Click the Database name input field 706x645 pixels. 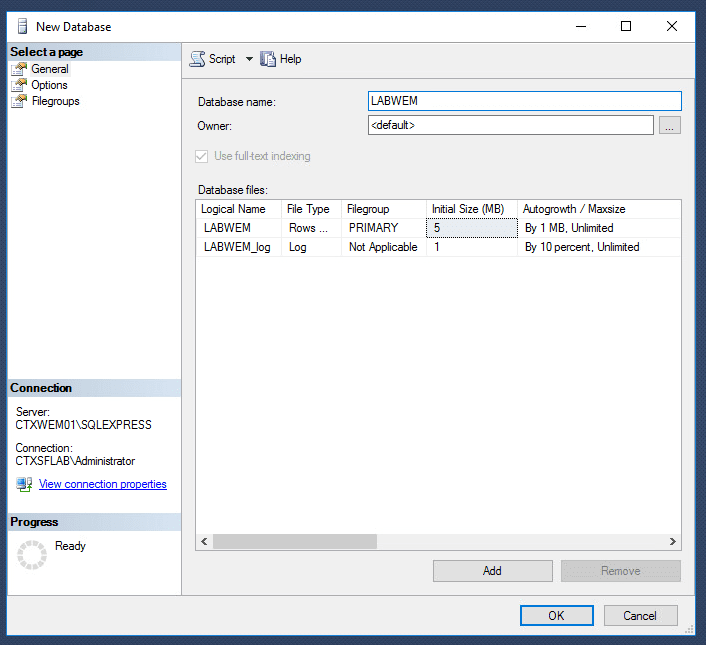(x=525, y=101)
